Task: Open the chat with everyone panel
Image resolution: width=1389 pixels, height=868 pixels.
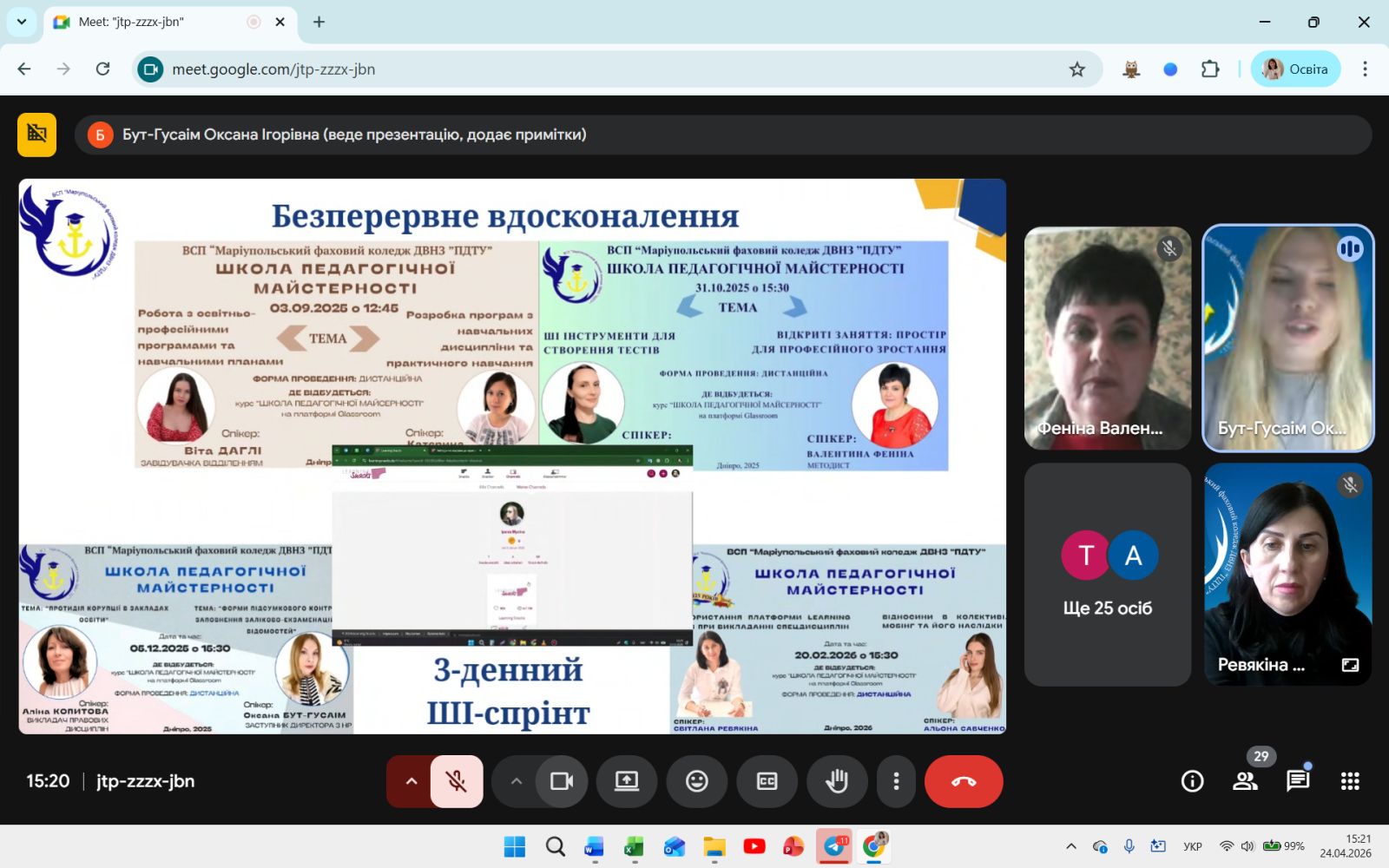Action: coord(1297,781)
